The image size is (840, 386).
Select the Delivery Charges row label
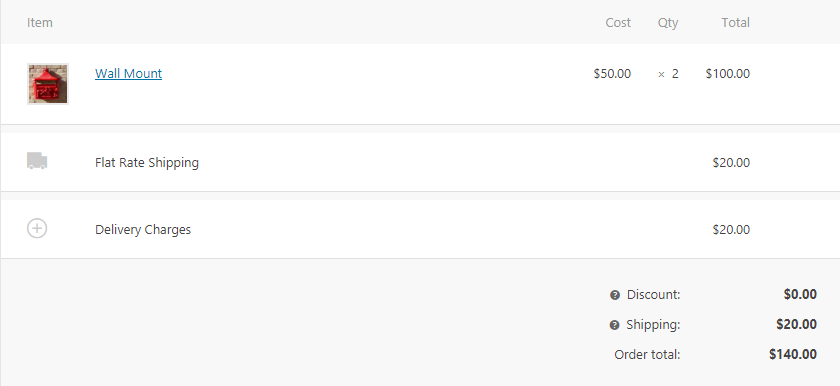point(143,230)
